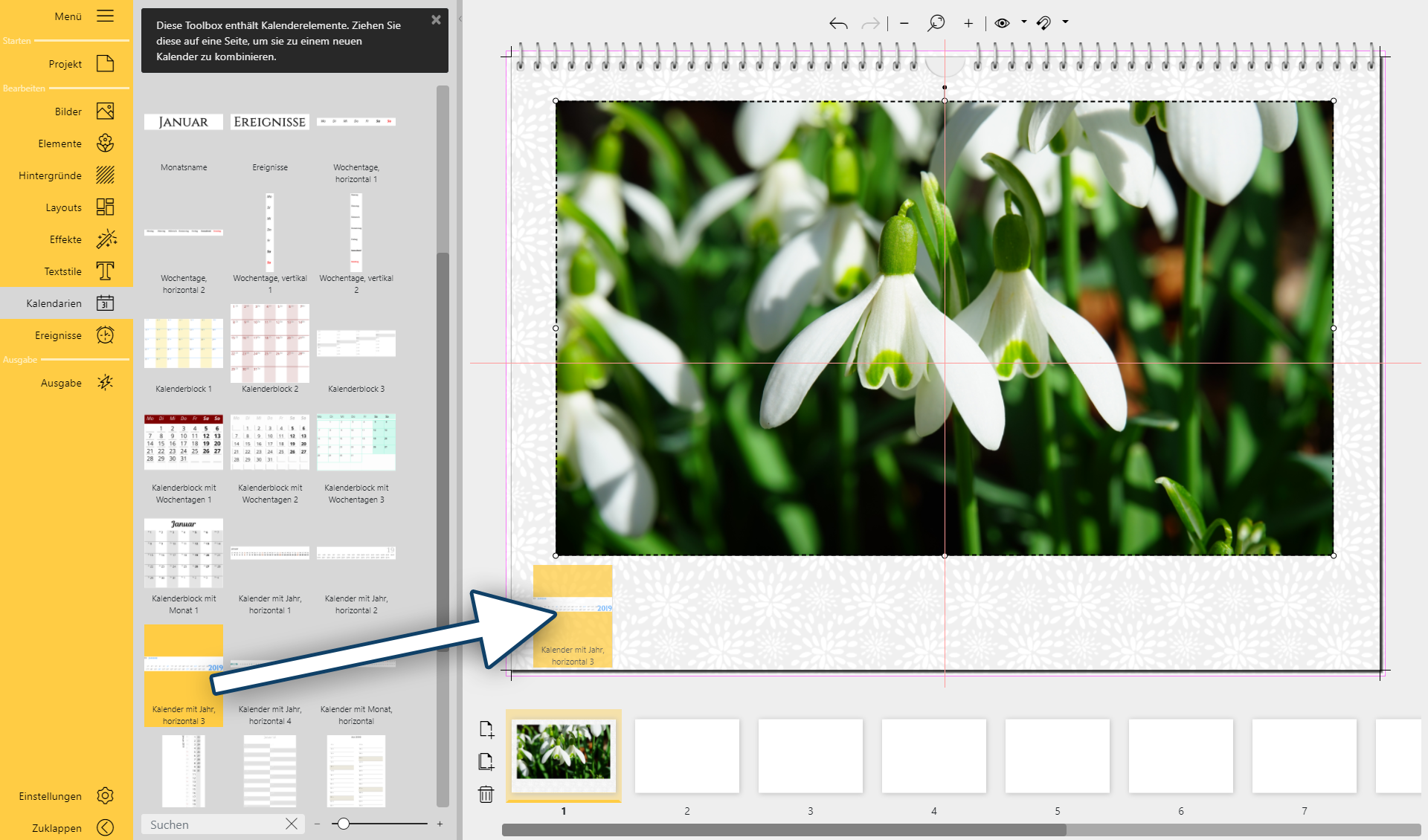Click the undo arrow icon
Screen dimensions: 1428x840
(838, 24)
